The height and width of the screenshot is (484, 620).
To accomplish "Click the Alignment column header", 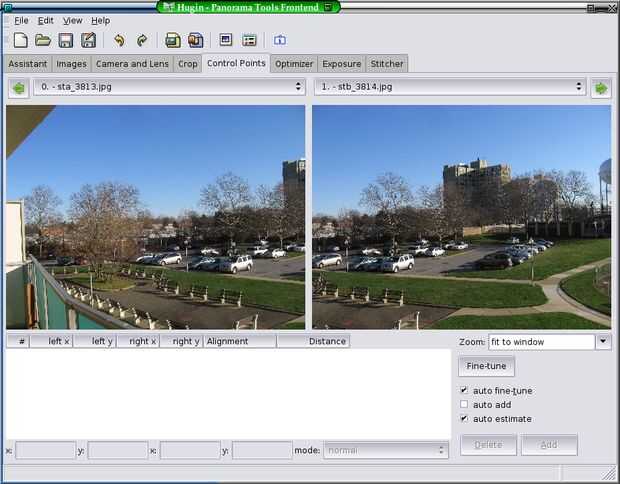I will pyautogui.click(x=240, y=341).
